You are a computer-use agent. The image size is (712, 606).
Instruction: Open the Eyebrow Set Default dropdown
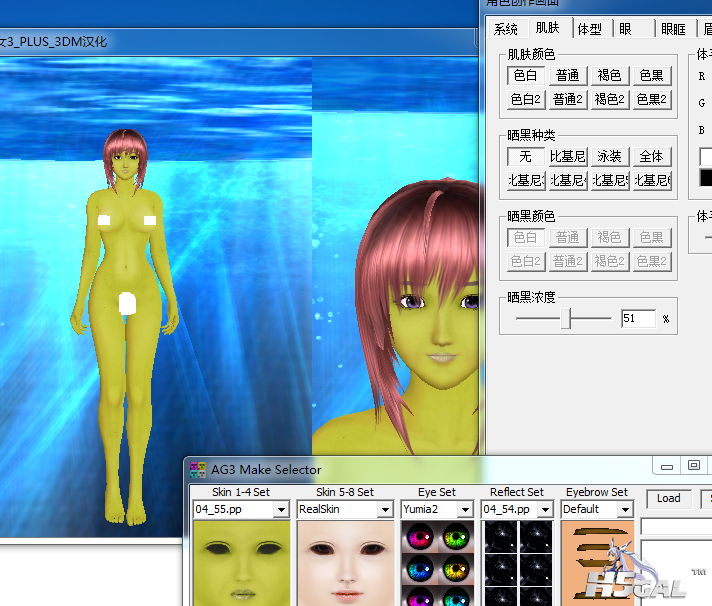625,509
